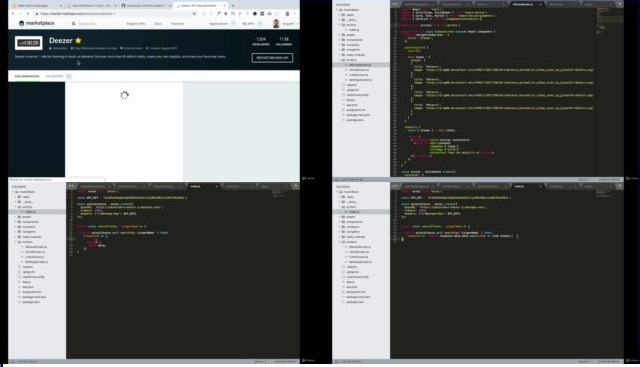Click the user avatar photo in marketplace header
This screenshot has height=367, width=640.
point(276,24)
